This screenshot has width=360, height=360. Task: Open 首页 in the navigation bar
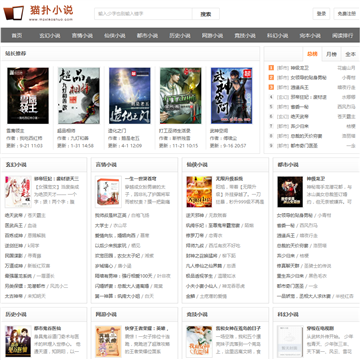[17, 35]
